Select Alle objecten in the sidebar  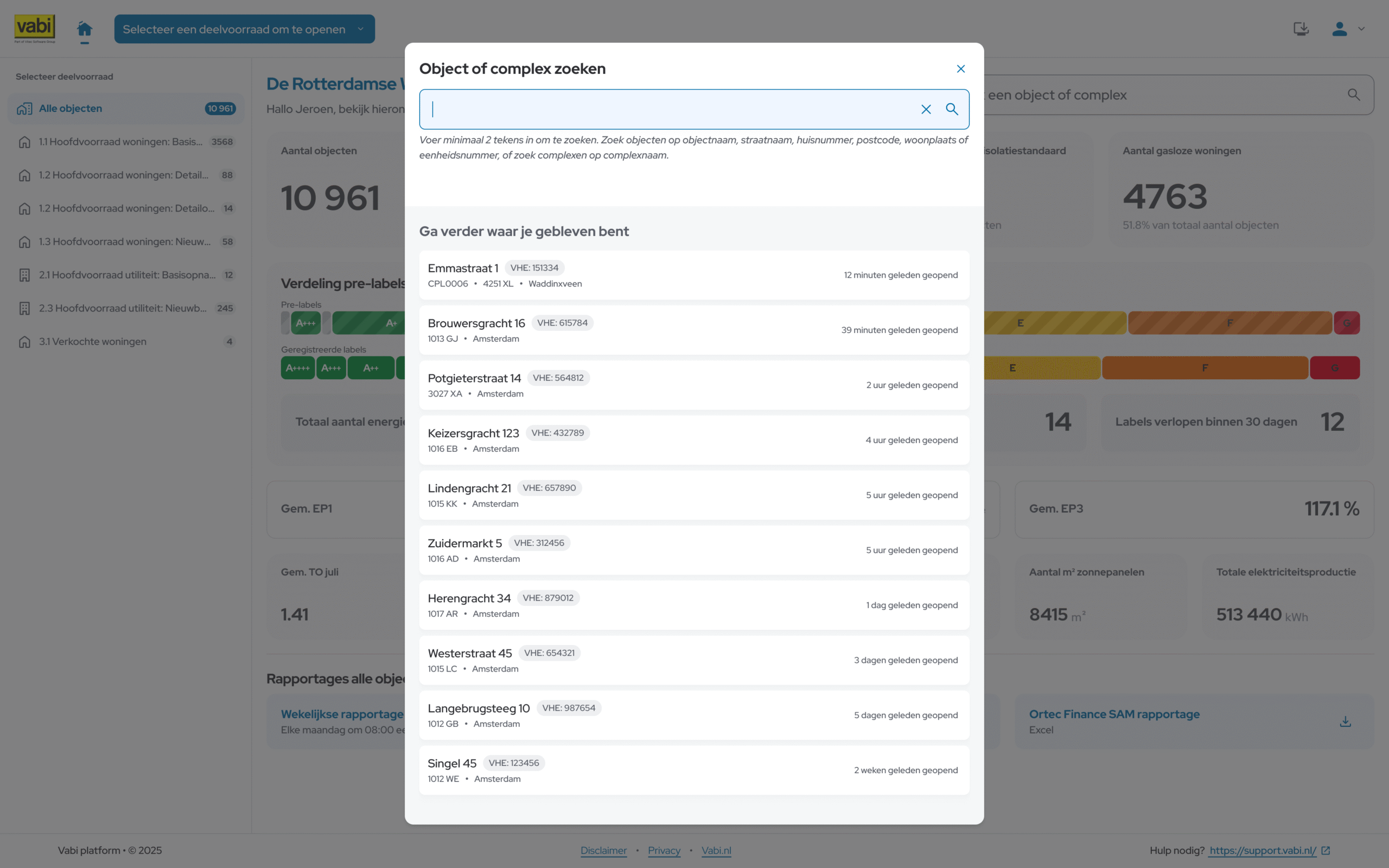pos(126,108)
